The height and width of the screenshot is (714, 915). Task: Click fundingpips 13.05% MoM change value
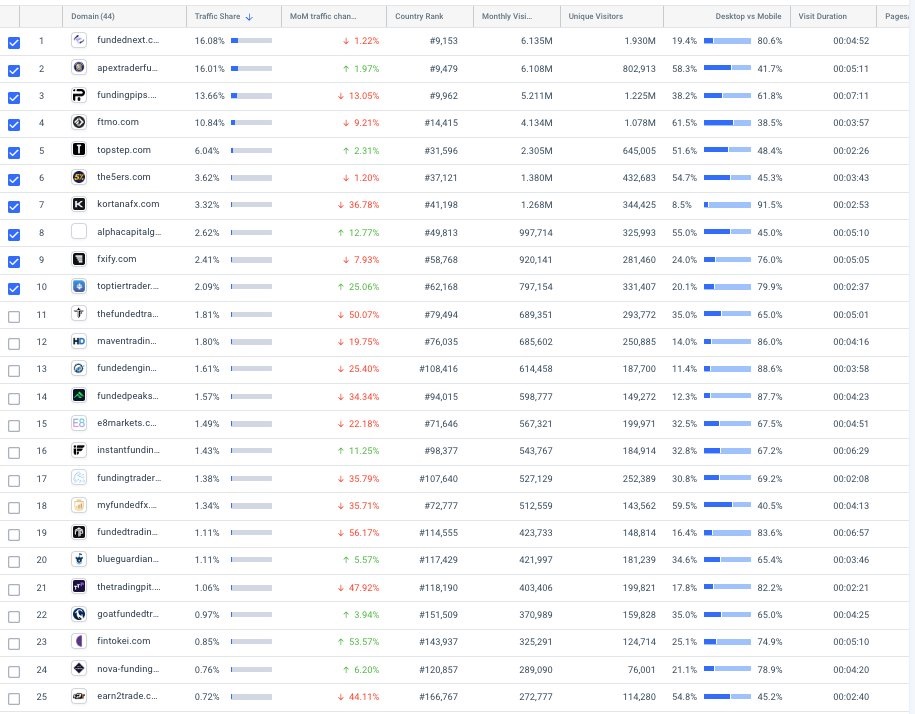pos(364,96)
